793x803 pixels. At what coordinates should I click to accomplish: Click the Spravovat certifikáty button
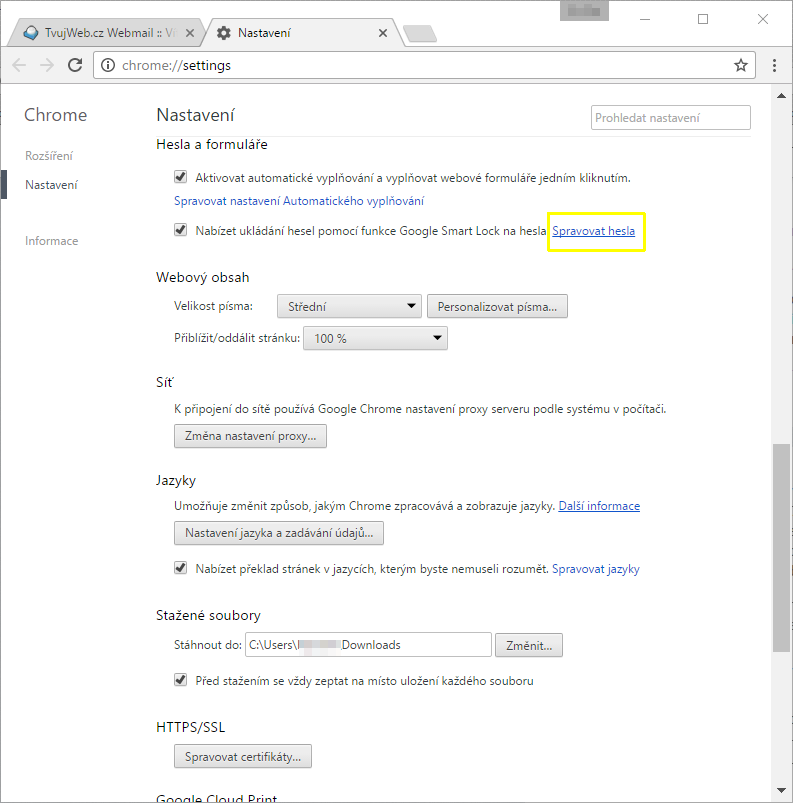tap(243, 756)
